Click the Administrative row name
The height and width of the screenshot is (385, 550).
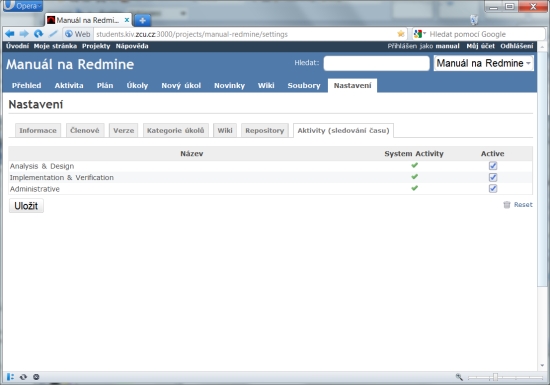(x=35, y=189)
